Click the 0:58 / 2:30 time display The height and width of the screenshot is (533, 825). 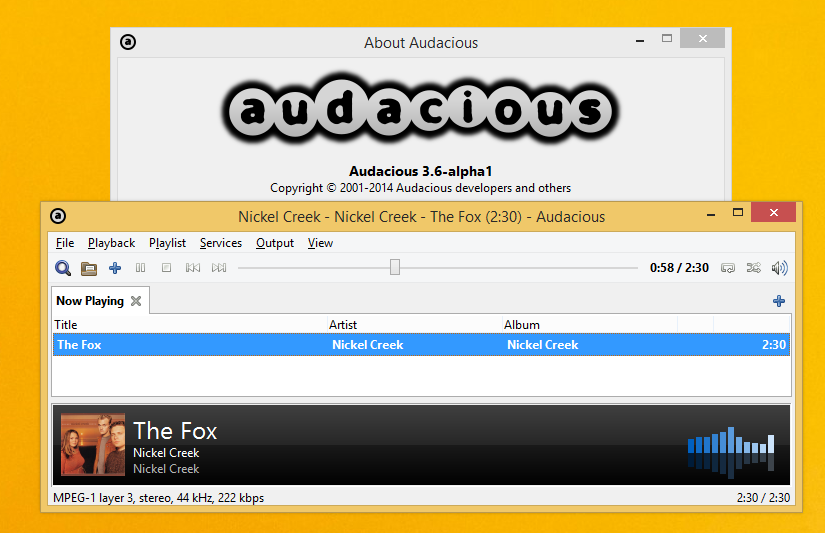679,268
